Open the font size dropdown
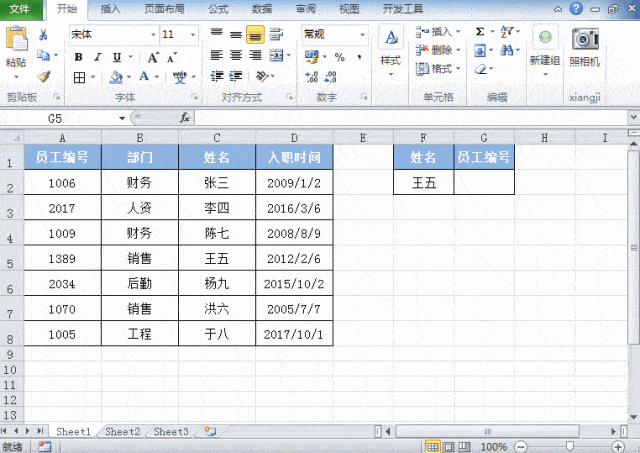The height and width of the screenshot is (453, 640). click(193, 35)
